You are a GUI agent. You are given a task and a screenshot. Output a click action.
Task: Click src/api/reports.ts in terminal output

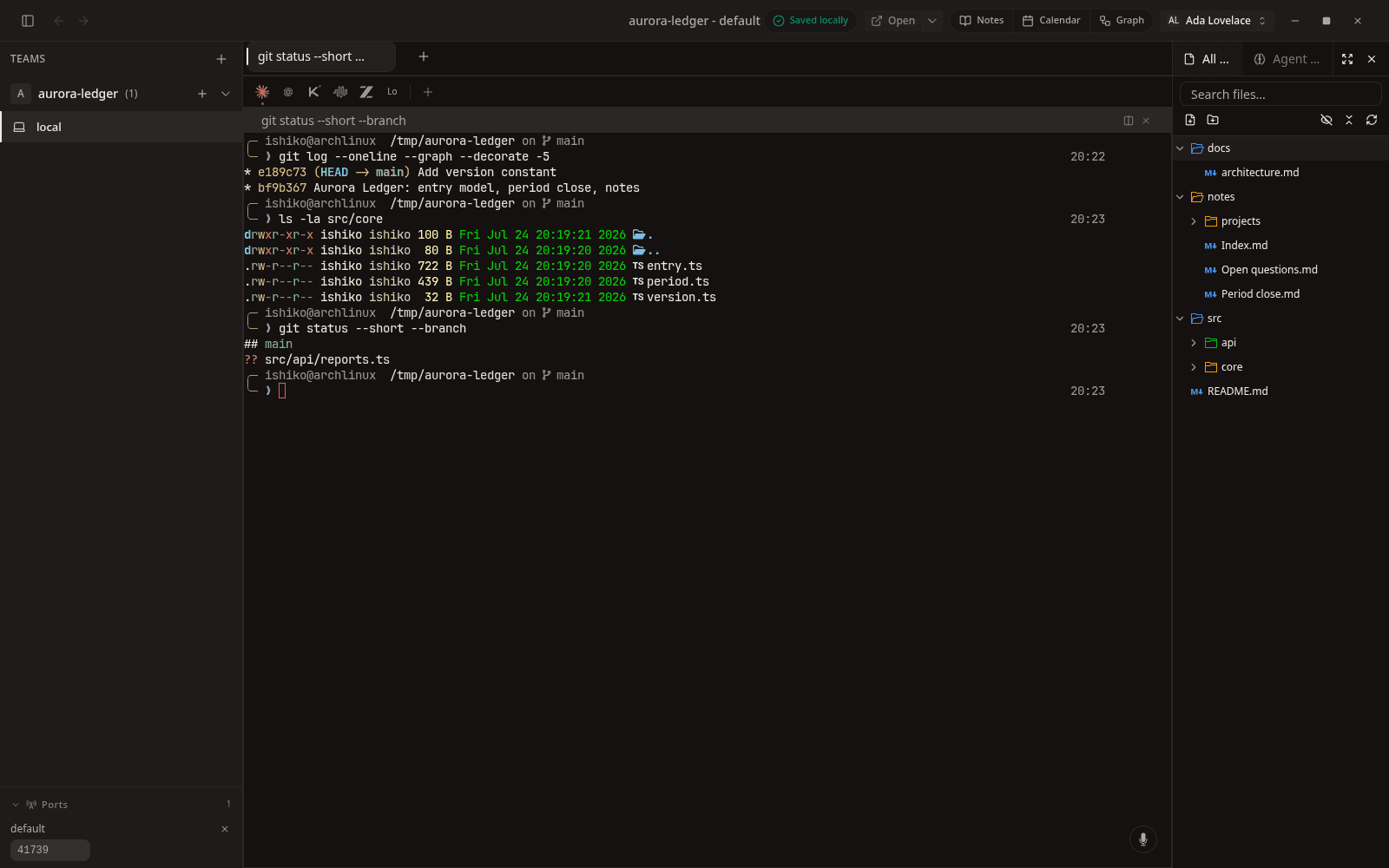click(x=327, y=360)
